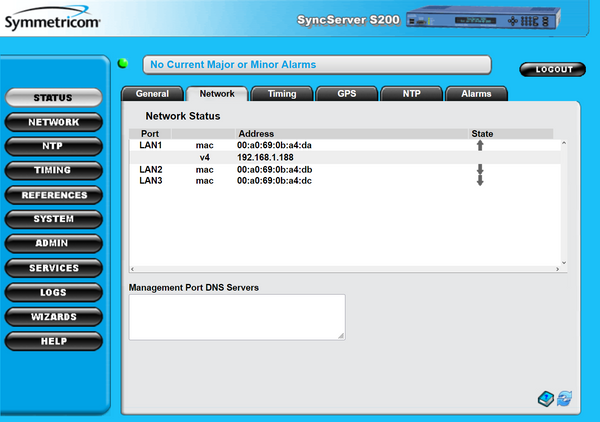The image size is (600, 422).
Task: Select the GPS tab
Action: point(346,93)
